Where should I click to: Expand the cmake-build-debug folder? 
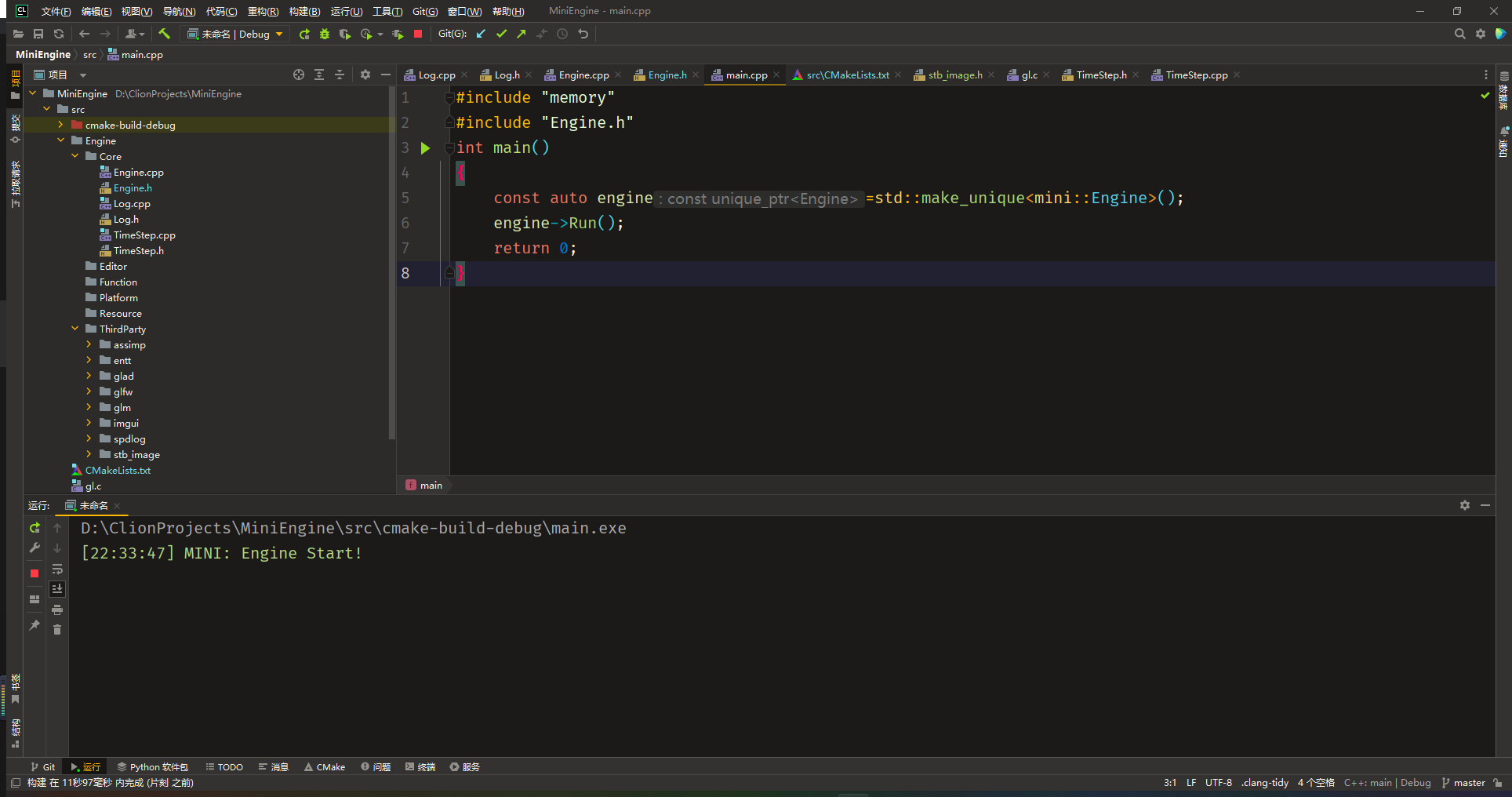(60, 125)
